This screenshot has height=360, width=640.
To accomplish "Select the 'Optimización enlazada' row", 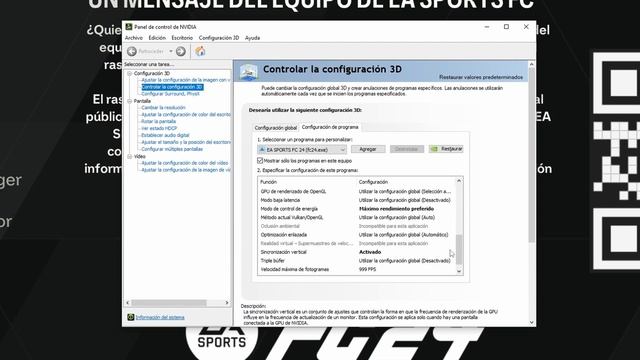I will (357, 235).
